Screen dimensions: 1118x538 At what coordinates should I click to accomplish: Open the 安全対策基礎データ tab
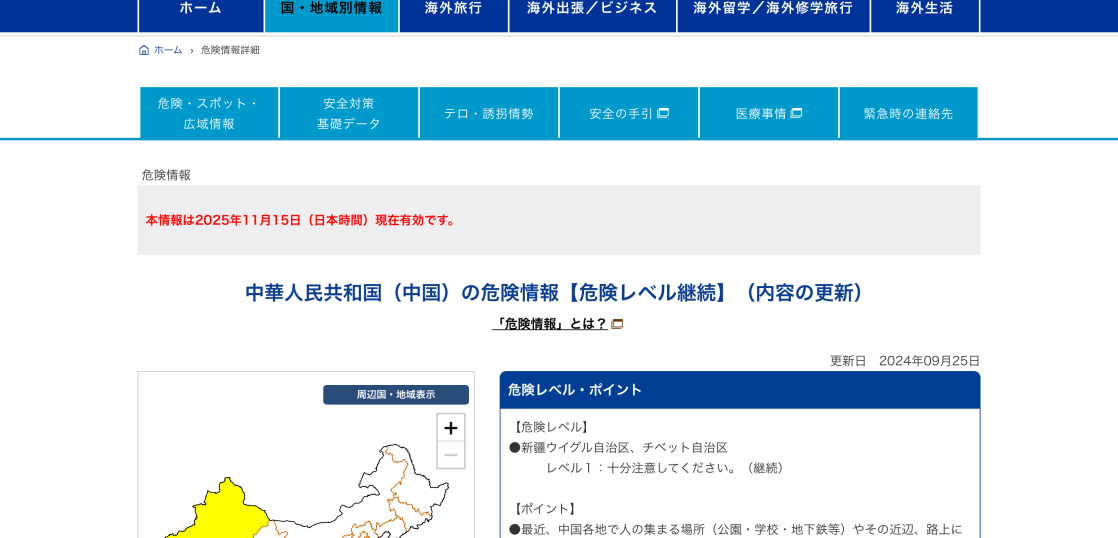click(x=349, y=113)
